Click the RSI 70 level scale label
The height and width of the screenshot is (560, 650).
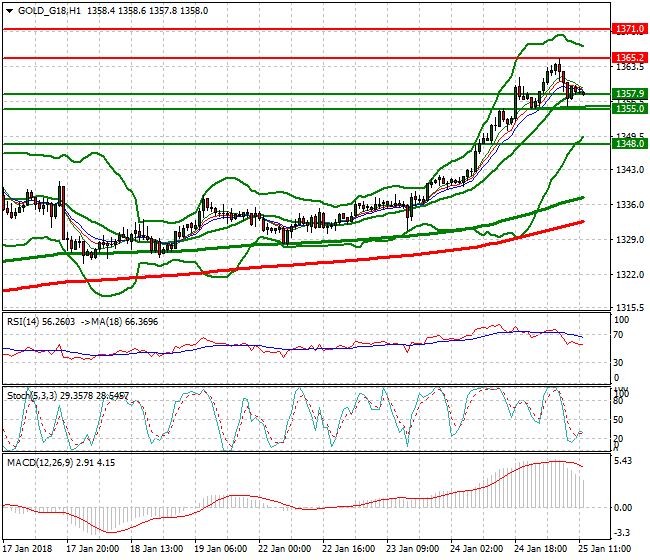pos(618,335)
